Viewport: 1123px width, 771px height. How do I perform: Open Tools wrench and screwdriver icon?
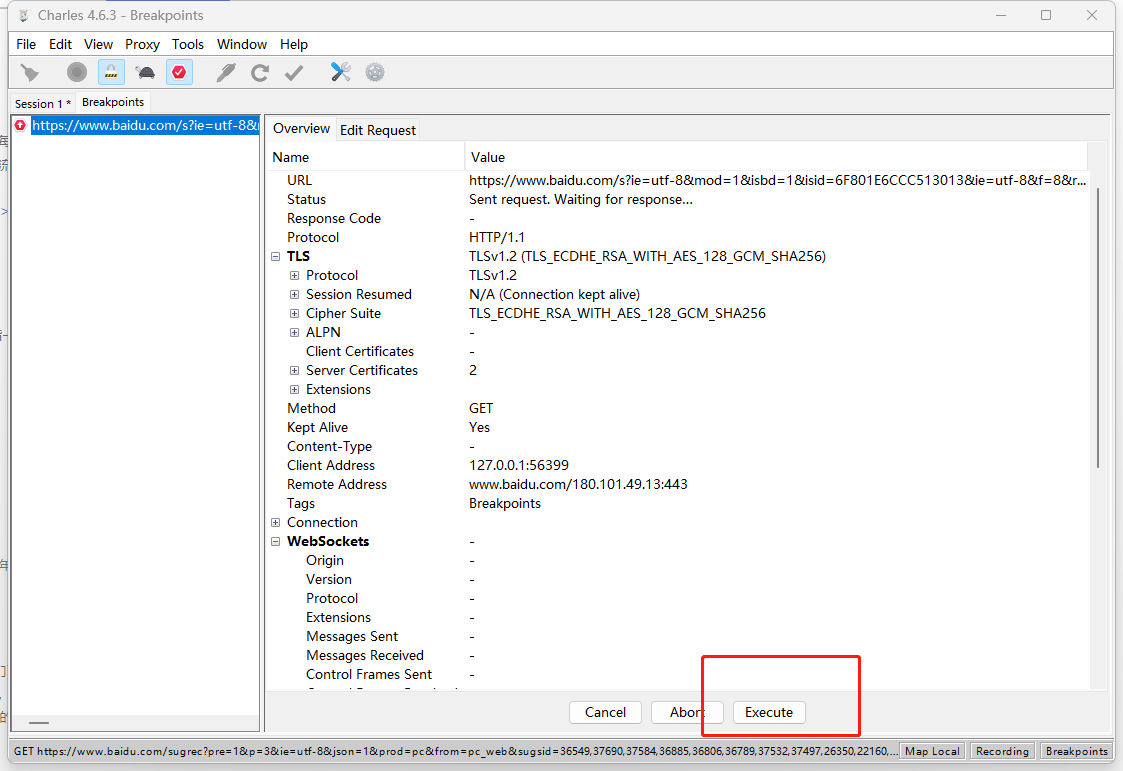[x=341, y=72]
